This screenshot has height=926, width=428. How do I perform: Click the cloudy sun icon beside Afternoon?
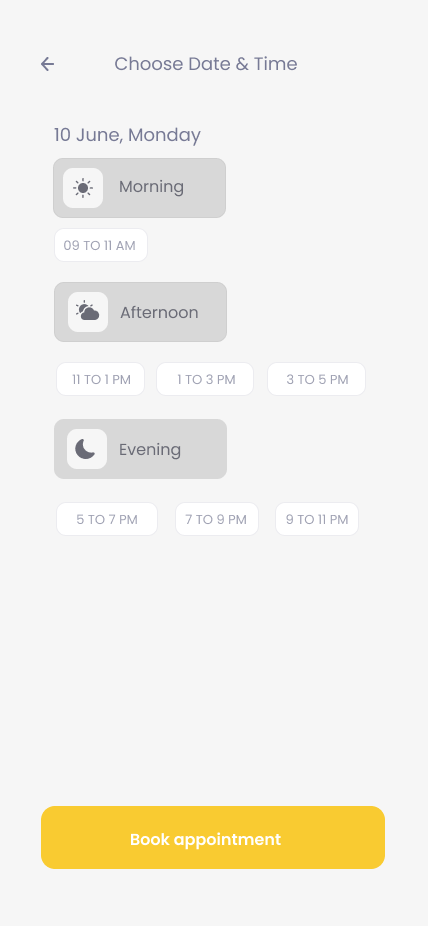(88, 312)
